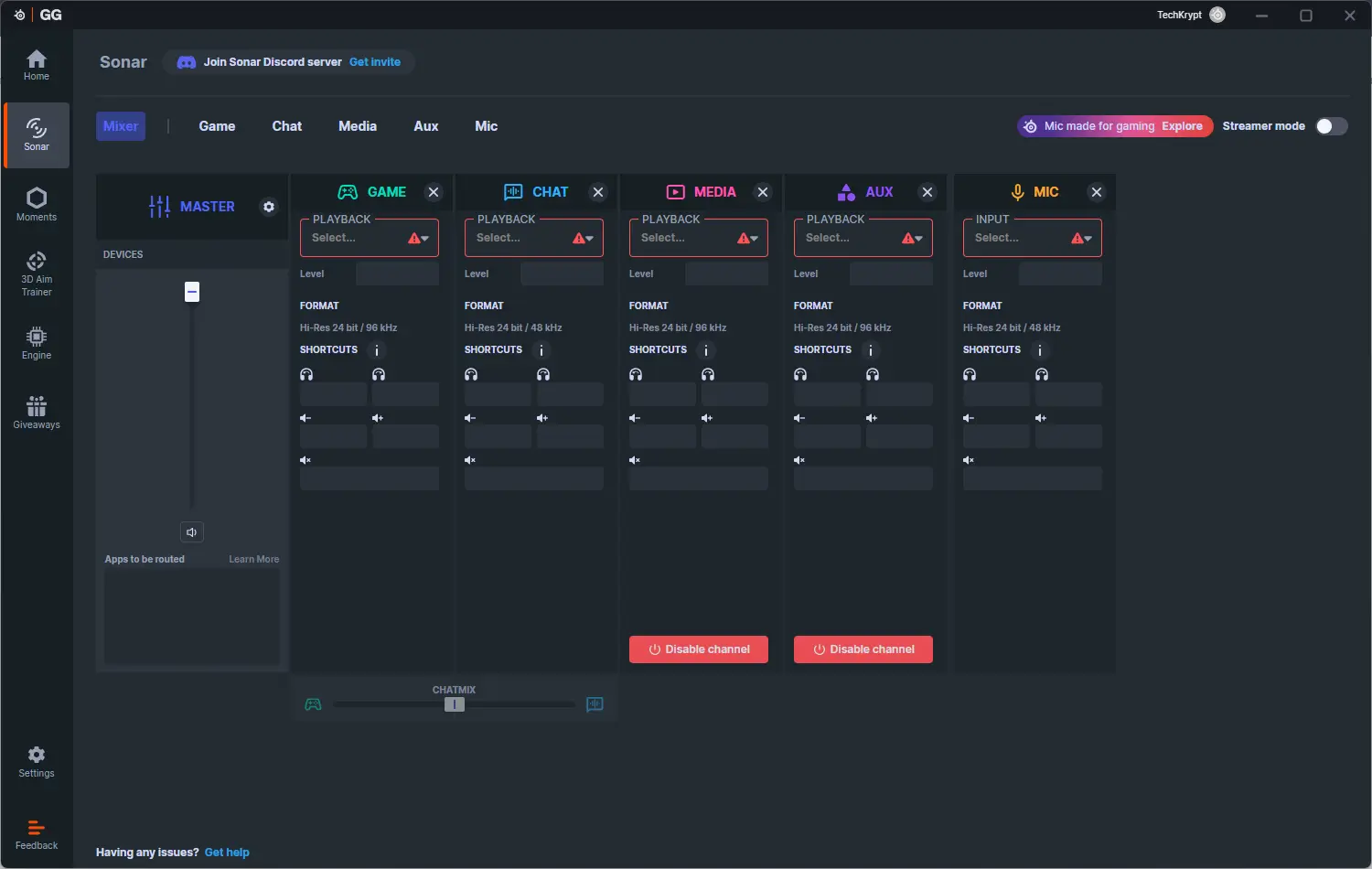Click Get invite Discord link
The width and height of the screenshot is (1372, 869).
coord(375,62)
